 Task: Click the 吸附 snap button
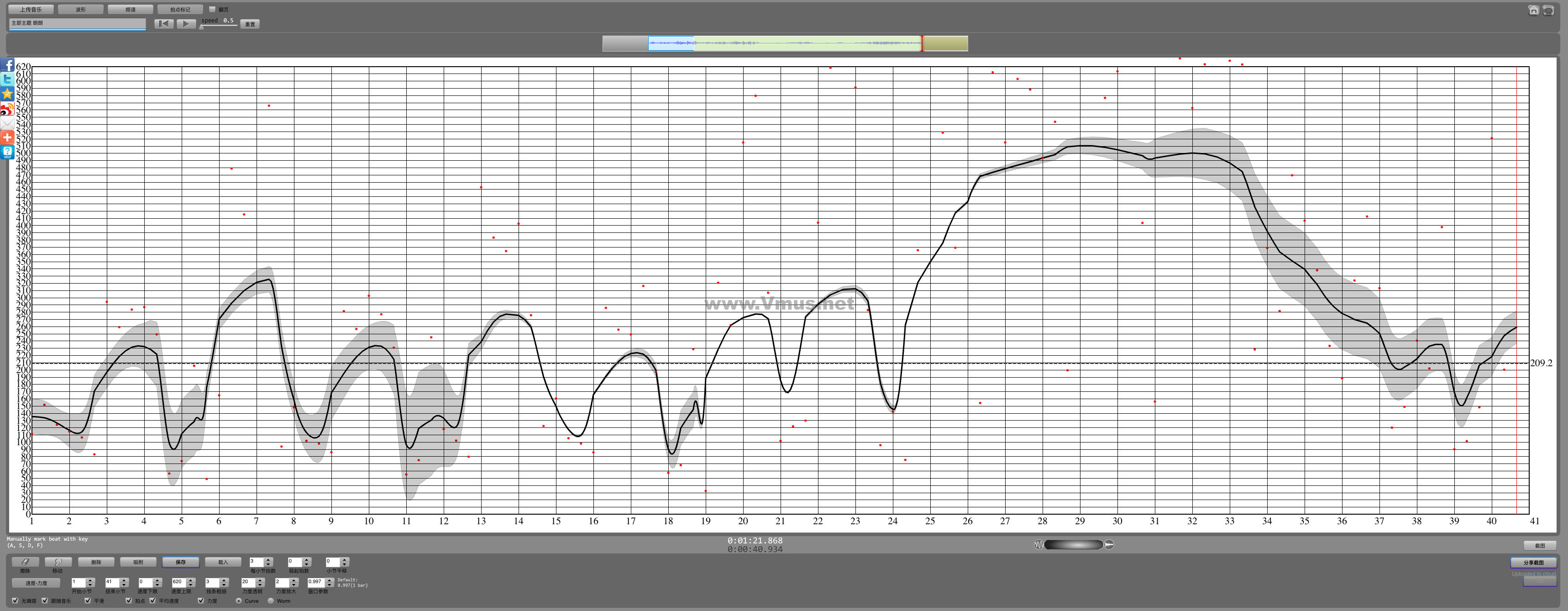pyautogui.click(x=138, y=562)
